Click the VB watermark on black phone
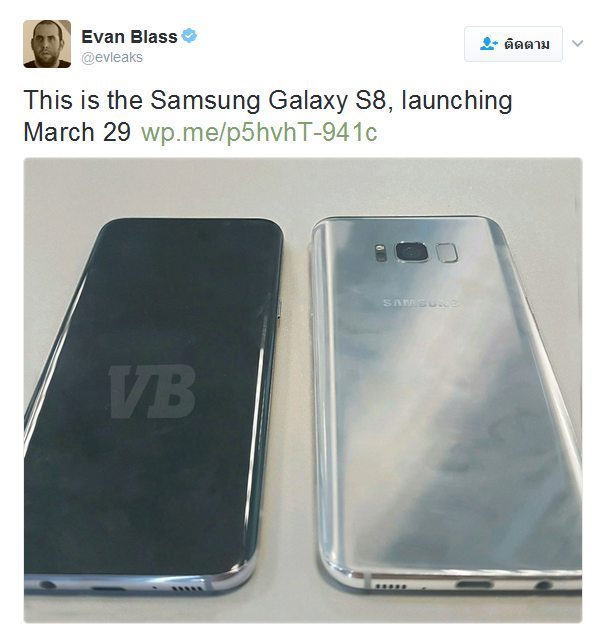This screenshot has width=600, height=631. [x=152, y=392]
